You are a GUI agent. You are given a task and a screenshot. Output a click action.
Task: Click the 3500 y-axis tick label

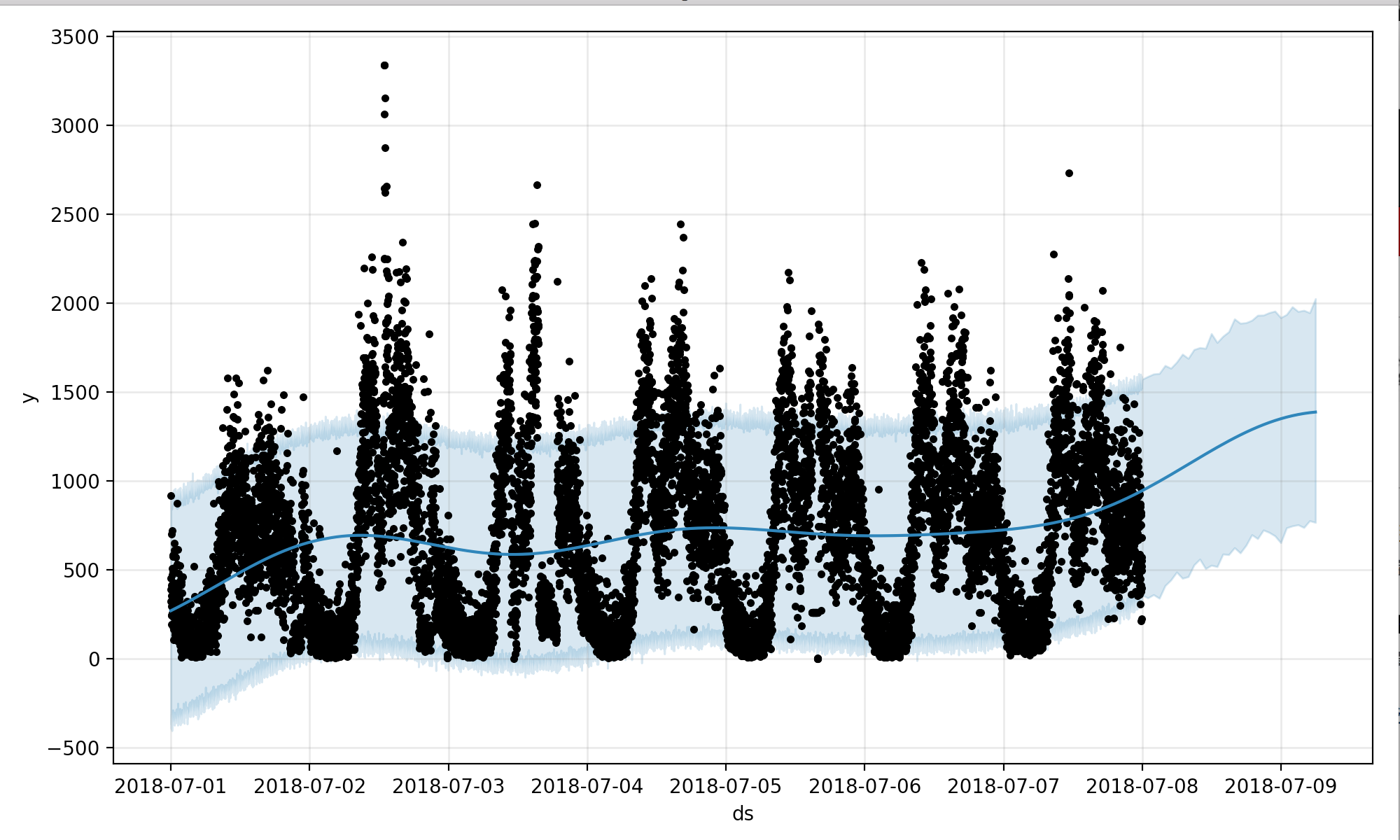74,37
